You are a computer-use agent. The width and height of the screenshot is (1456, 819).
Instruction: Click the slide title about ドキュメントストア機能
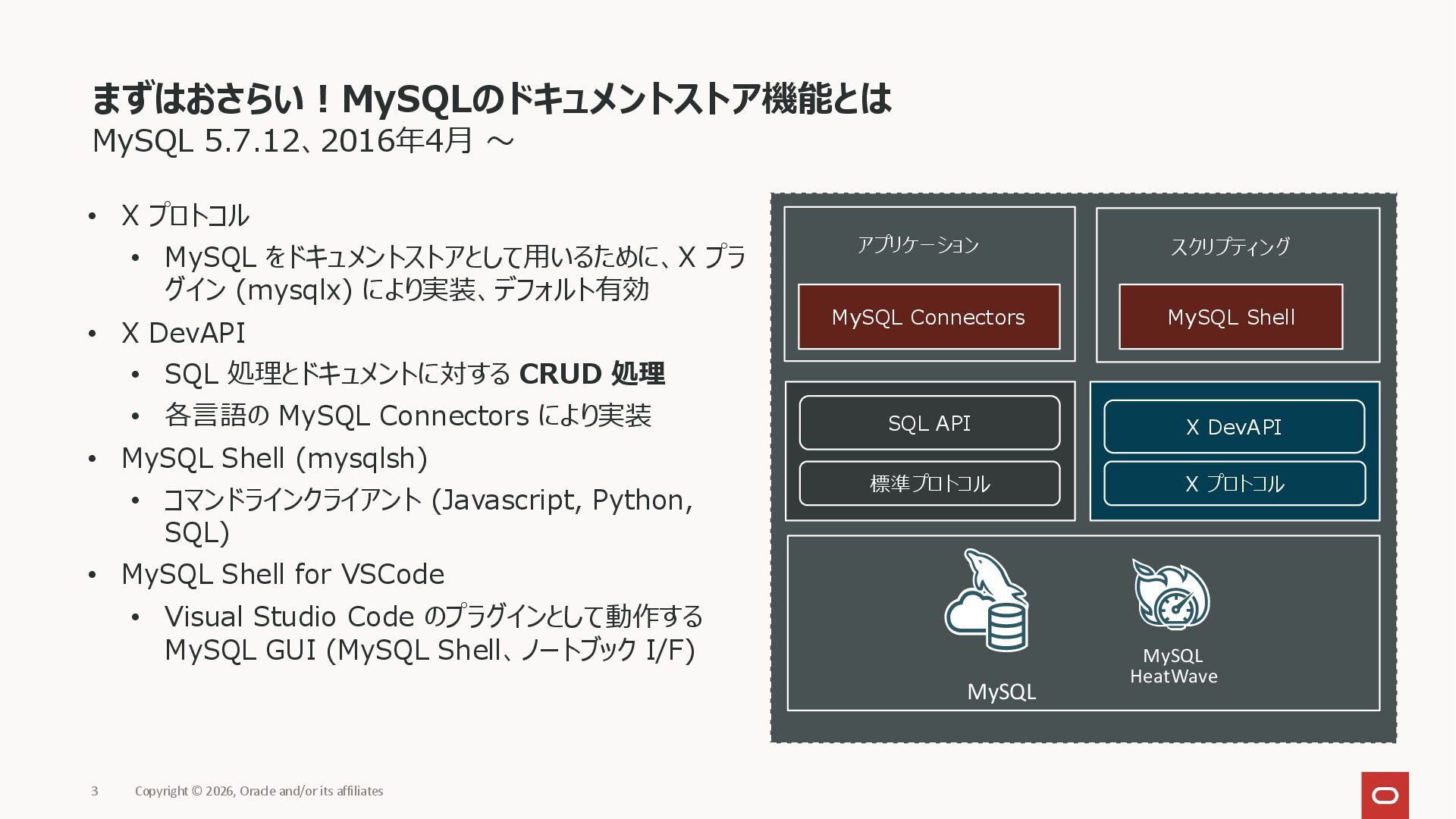[491, 99]
